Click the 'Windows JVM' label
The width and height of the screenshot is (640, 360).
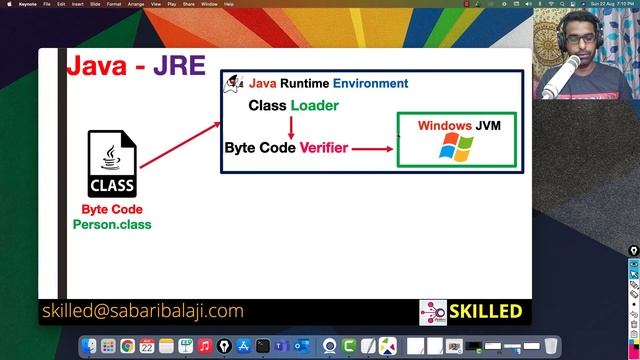(459, 125)
